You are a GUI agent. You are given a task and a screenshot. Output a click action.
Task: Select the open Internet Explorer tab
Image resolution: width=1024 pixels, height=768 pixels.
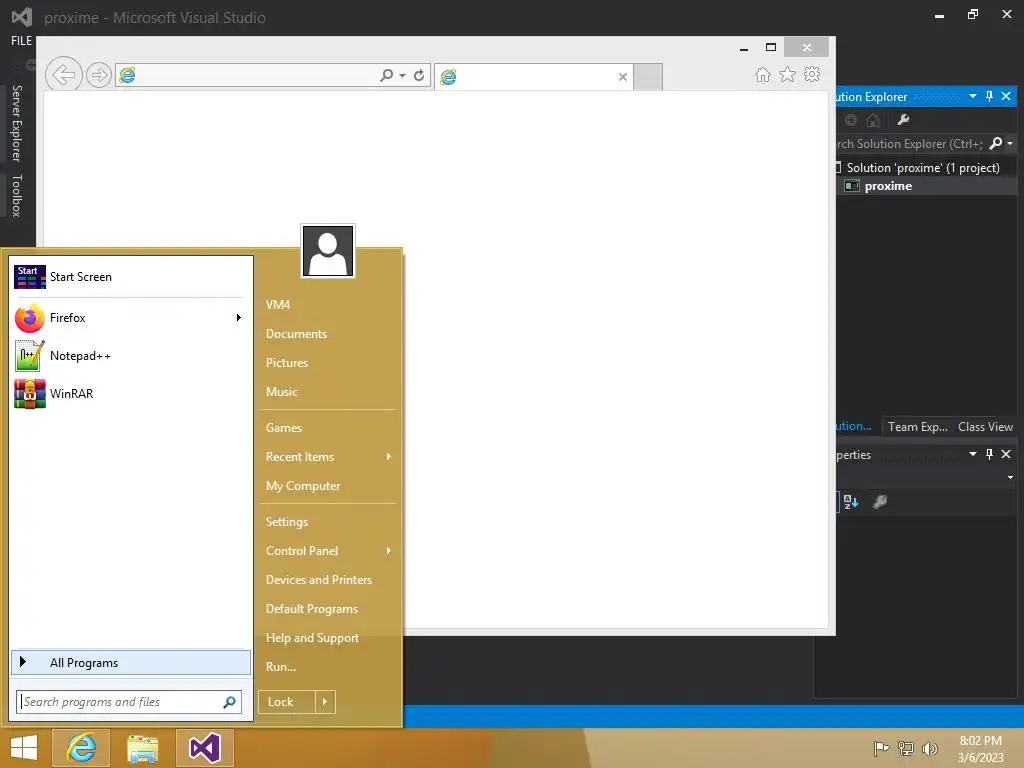coord(533,77)
